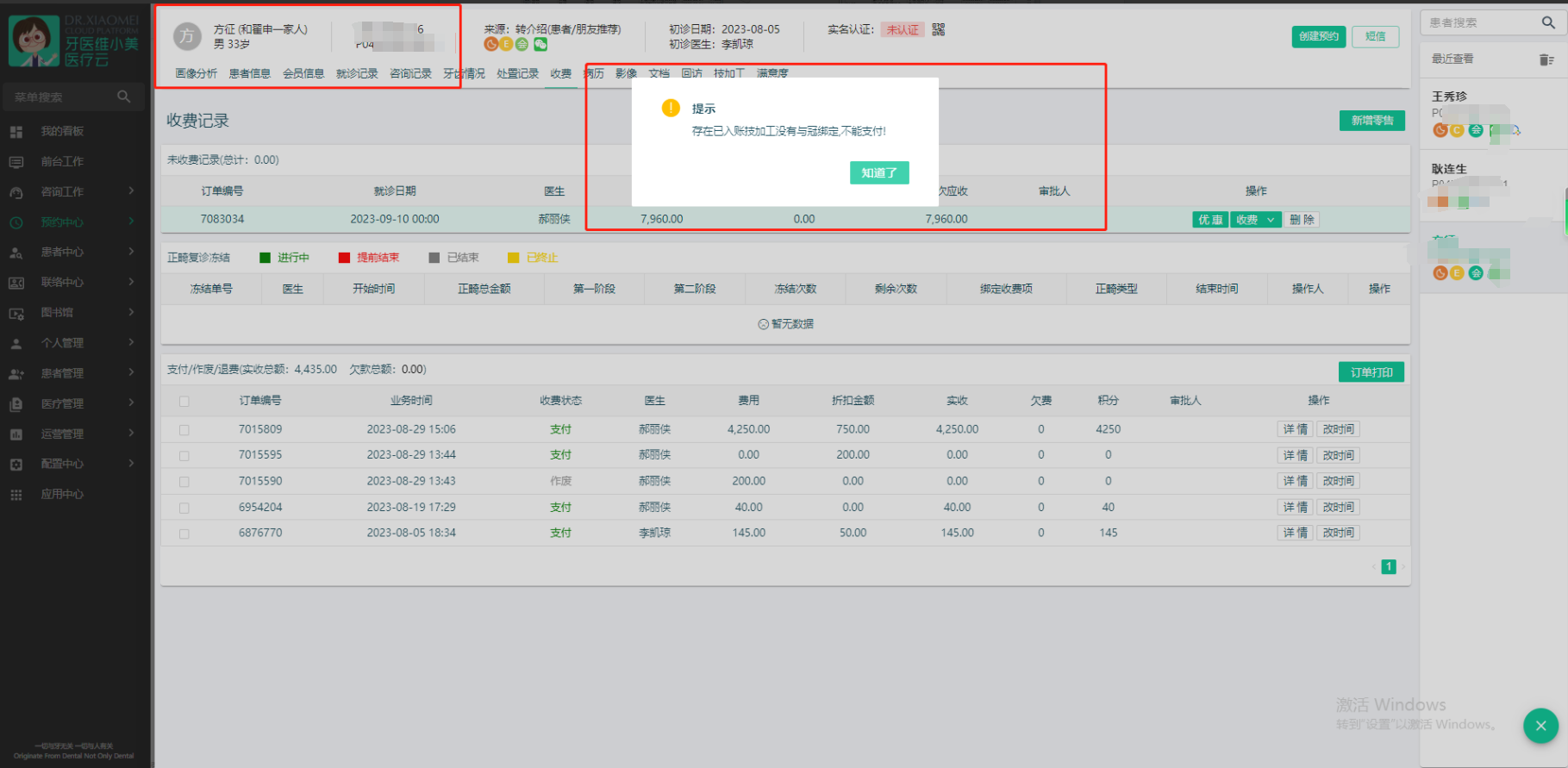This screenshot has height=768, width=1568.
Task: Toggle the select-all checkbox in payment table header
Action: (x=184, y=401)
